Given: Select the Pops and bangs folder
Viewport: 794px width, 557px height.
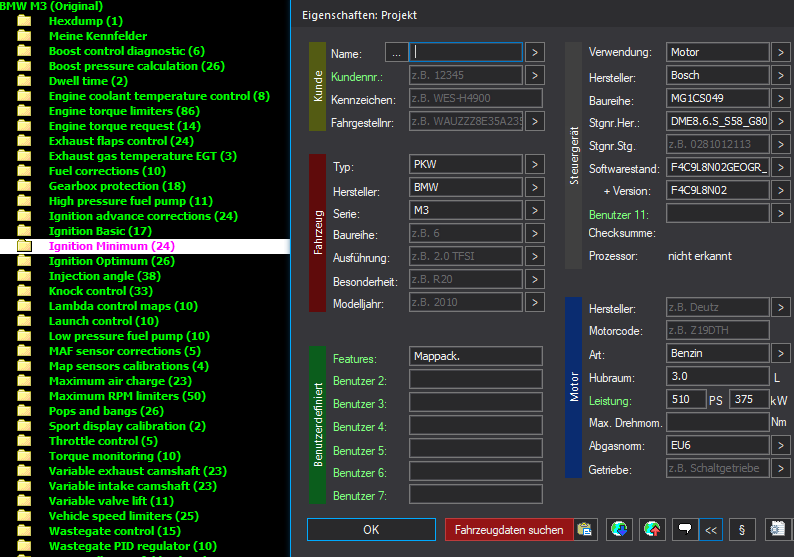Looking at the screenshot, I should click(x=106, y=411).
